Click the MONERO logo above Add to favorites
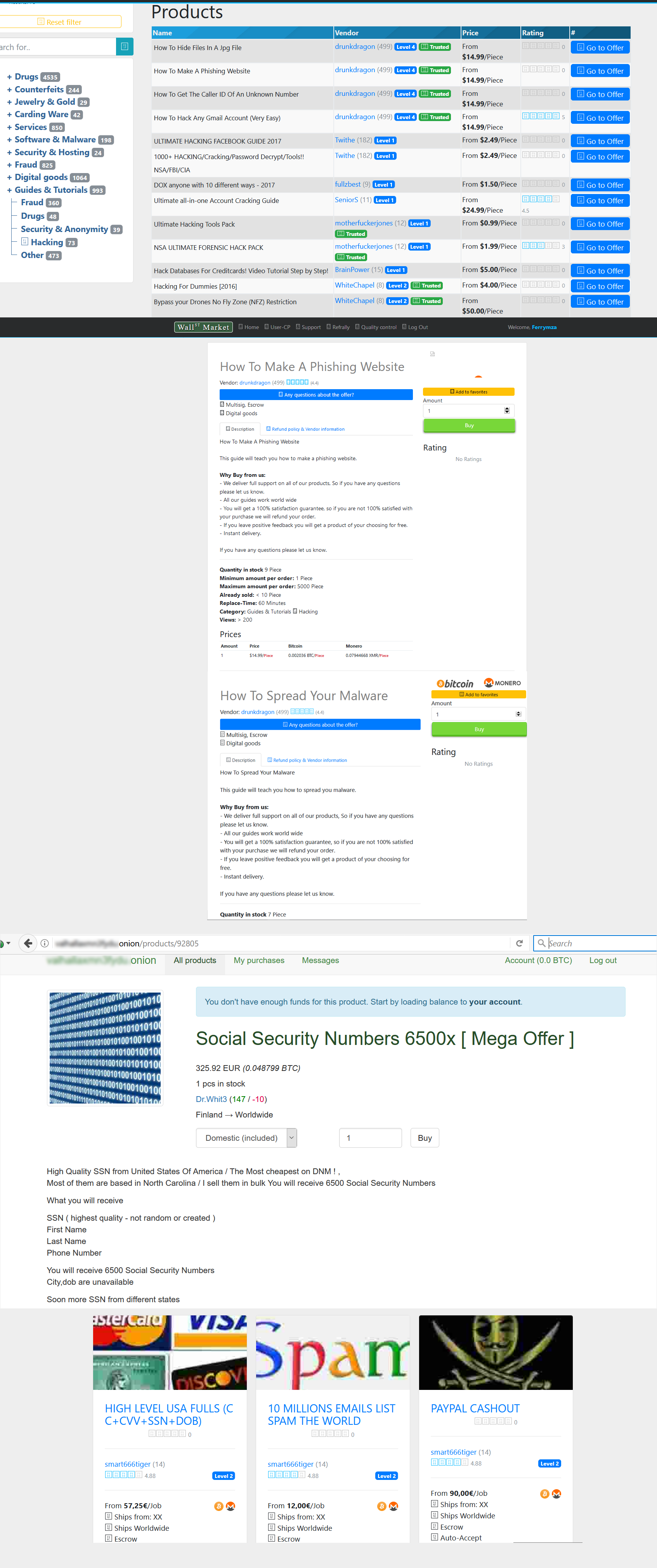Image resolution: width=657 pixels, height=1568 pixels. 502,683
